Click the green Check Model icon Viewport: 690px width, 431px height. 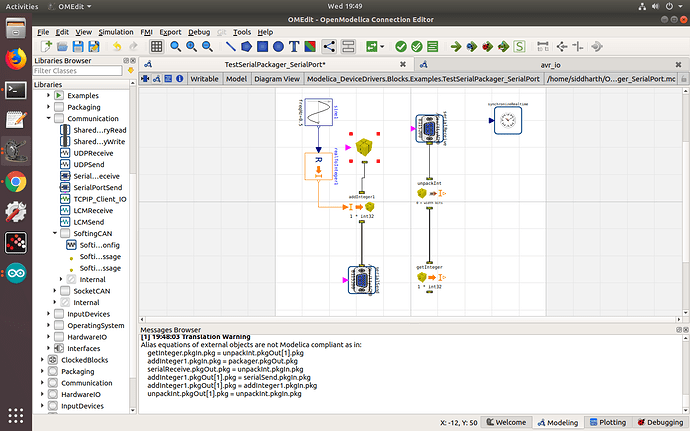400,46
